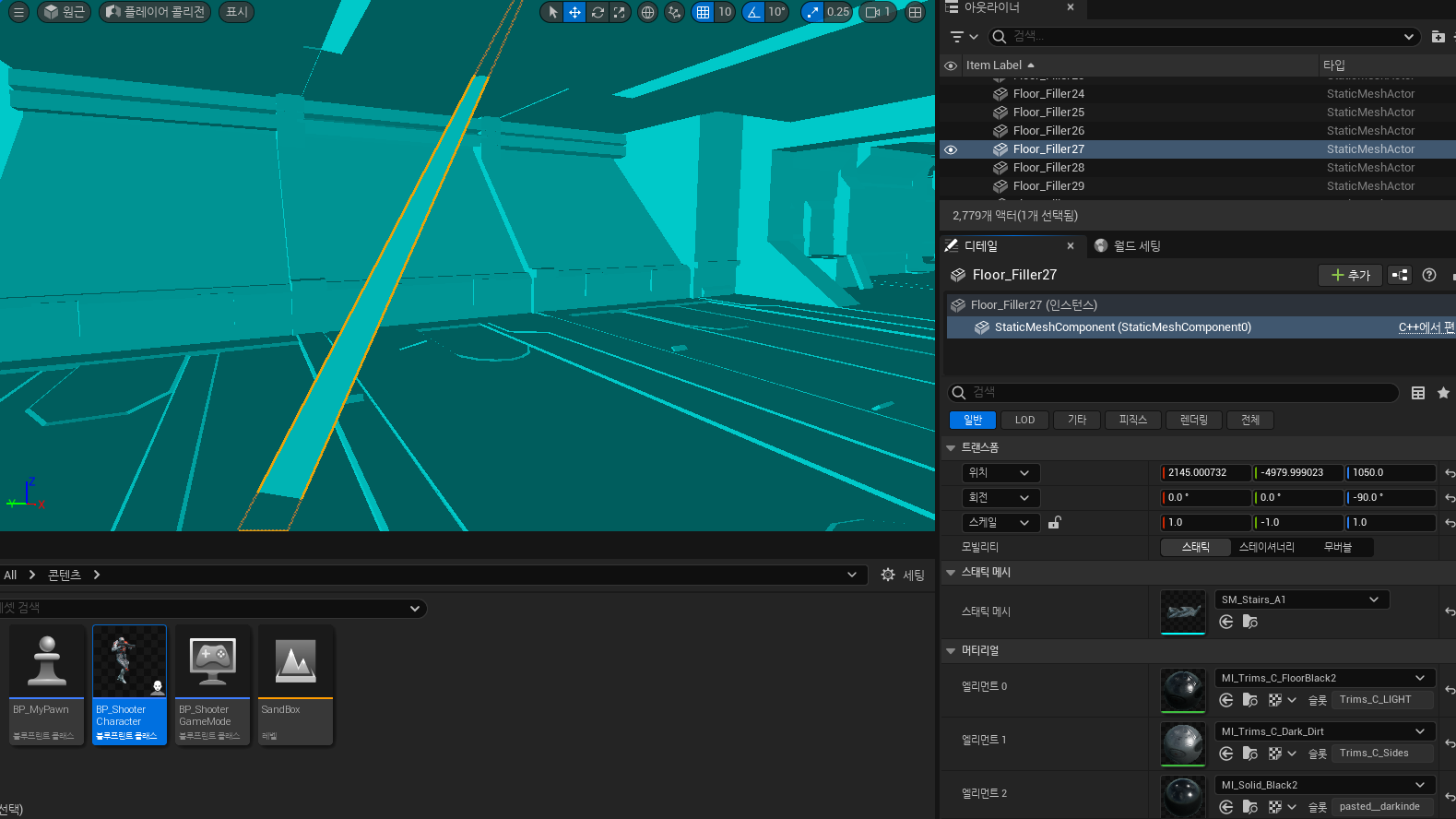The height and width of the screenshot is (819, 1456).
Task: Reset the 위치 location value to default
Action: (1449, 473)
